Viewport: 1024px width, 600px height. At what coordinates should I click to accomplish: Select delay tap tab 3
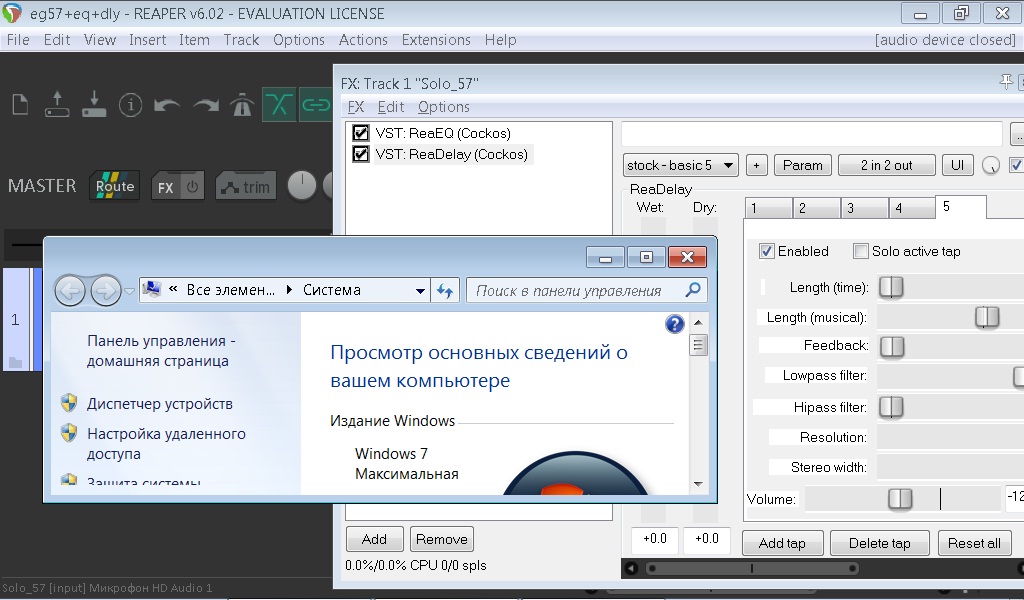click(865, 208)
